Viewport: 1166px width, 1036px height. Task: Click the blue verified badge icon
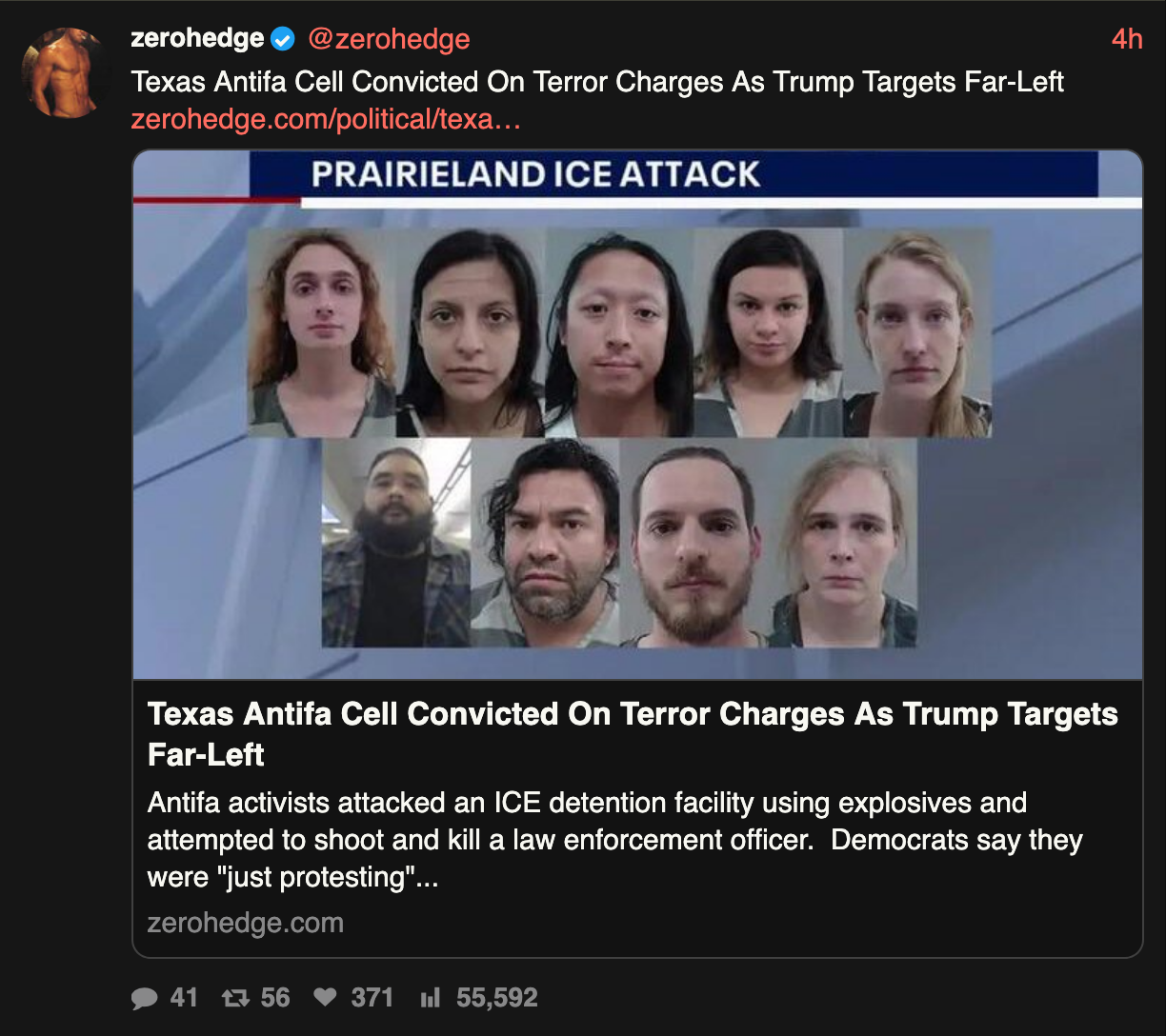[283, 39]
